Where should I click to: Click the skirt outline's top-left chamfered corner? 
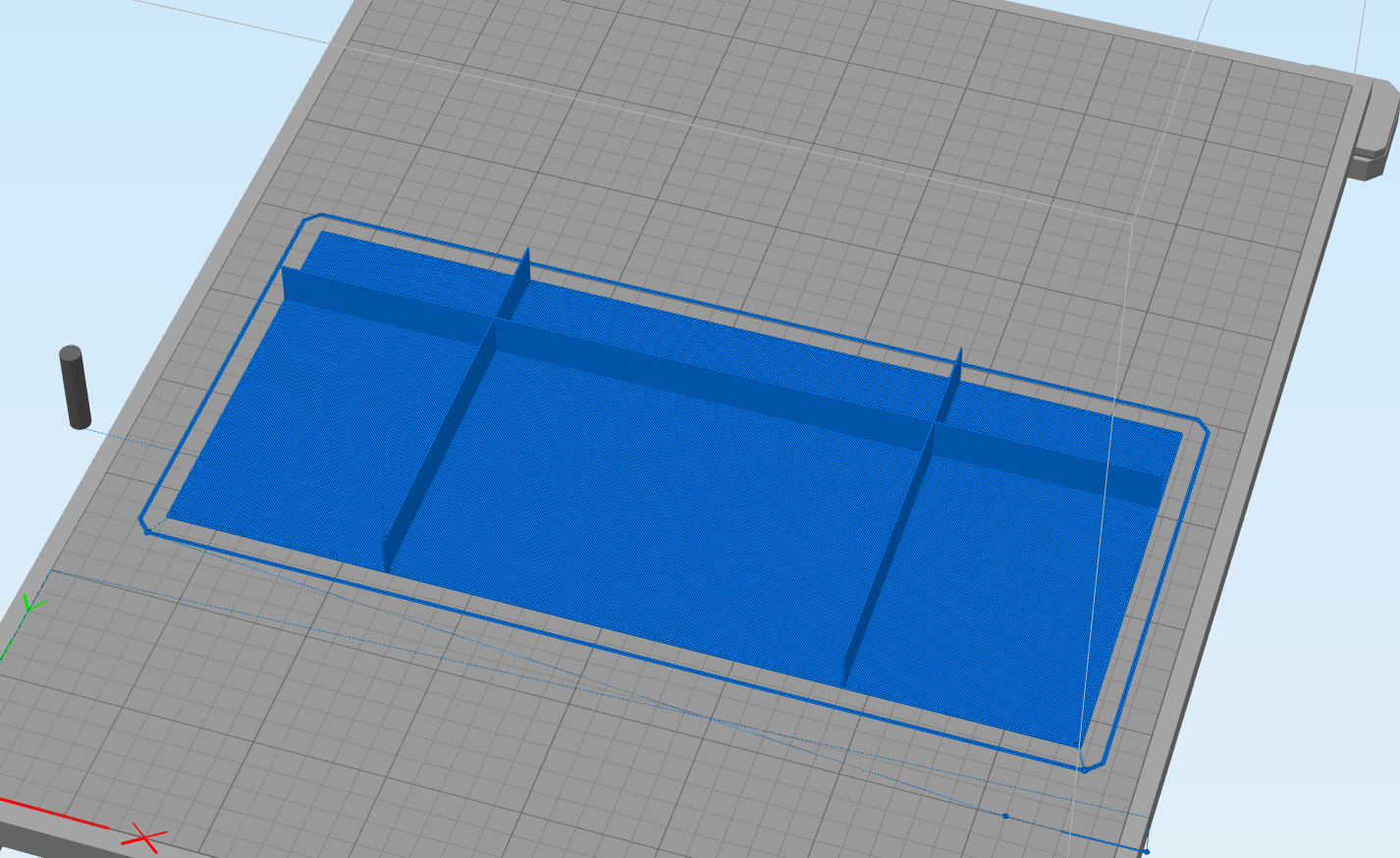[x=312, y=218]
